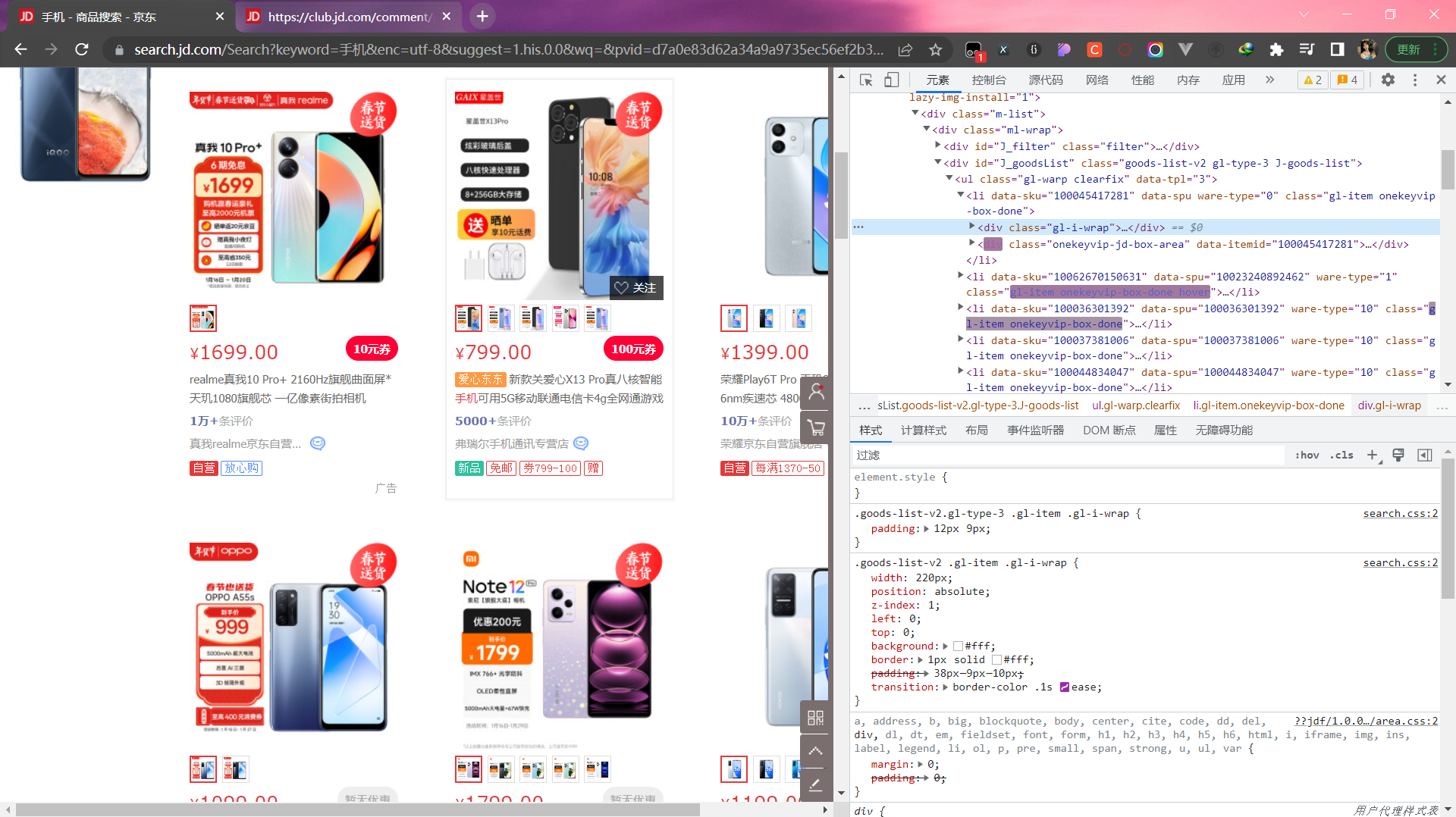Toggle the device toolbar in DevTools
Screen dimensions: 1456x817
(892, 80)
